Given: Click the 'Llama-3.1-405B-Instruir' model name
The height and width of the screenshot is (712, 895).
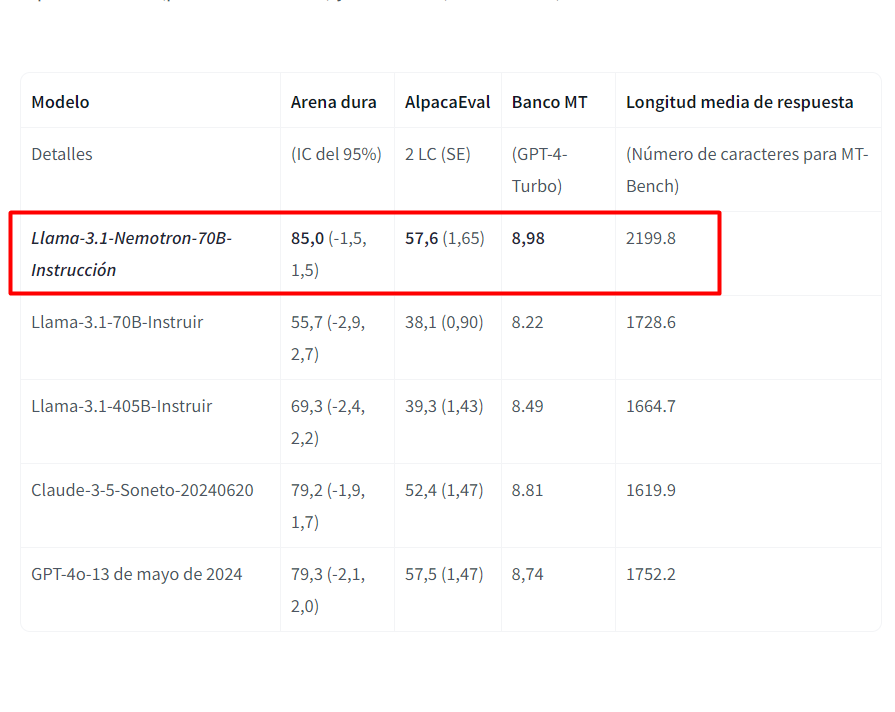Looking at the screenshot, I should 122,406.
